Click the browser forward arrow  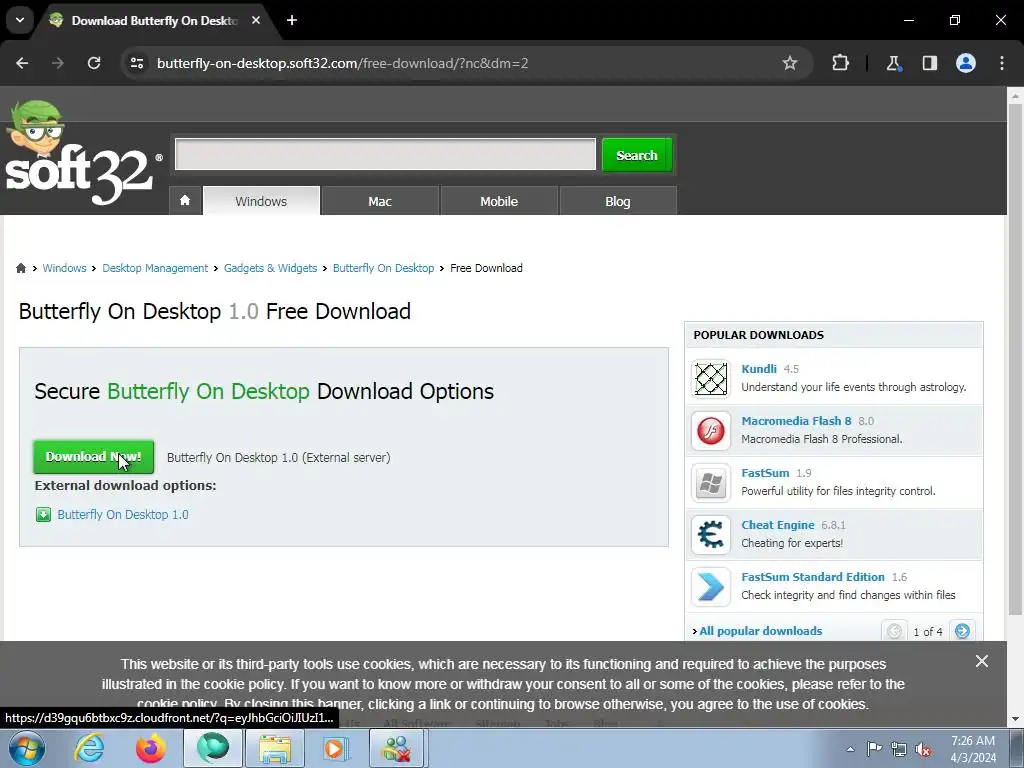tap(58, 63)
